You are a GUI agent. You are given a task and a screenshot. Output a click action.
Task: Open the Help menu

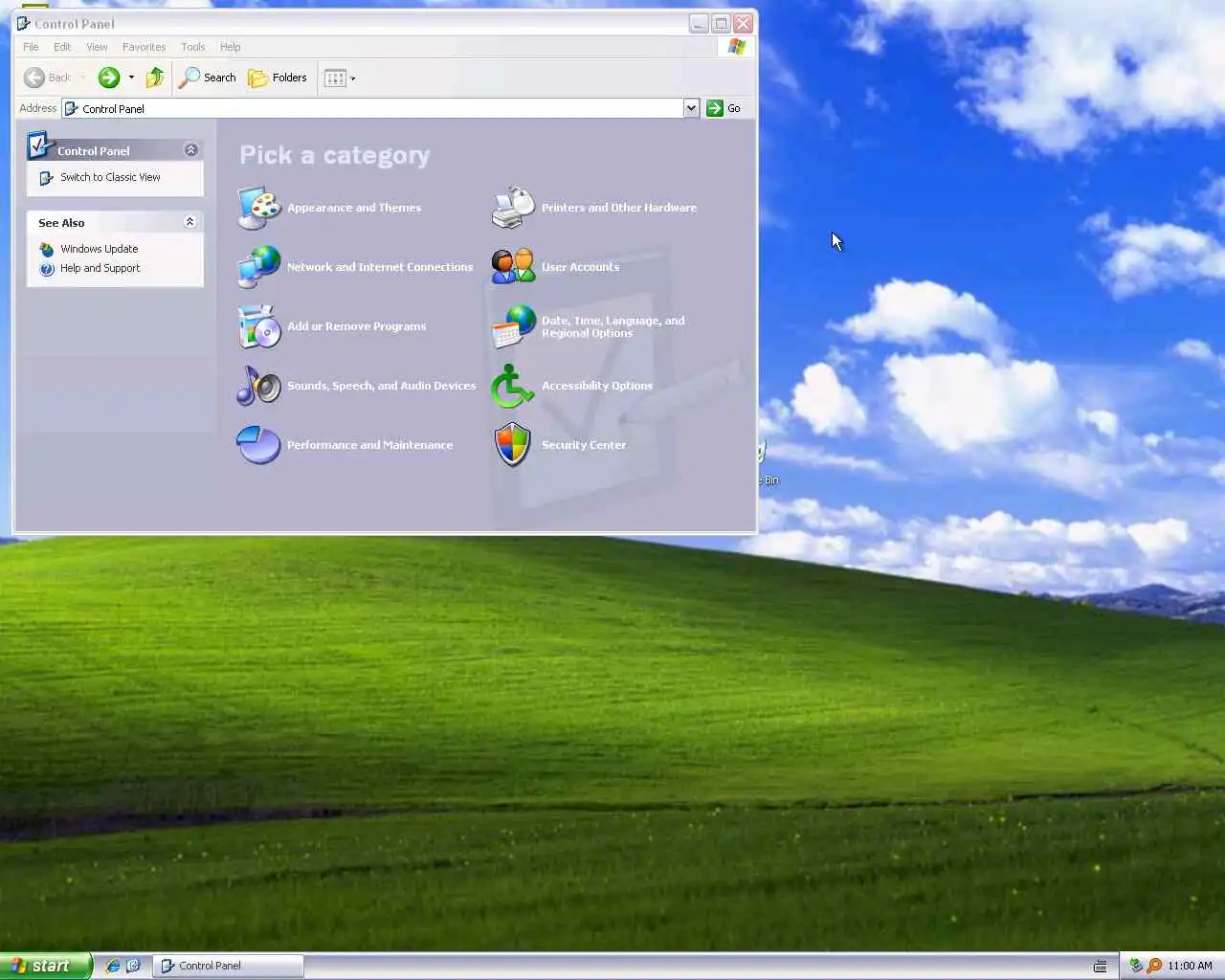[x=231, y=47]
